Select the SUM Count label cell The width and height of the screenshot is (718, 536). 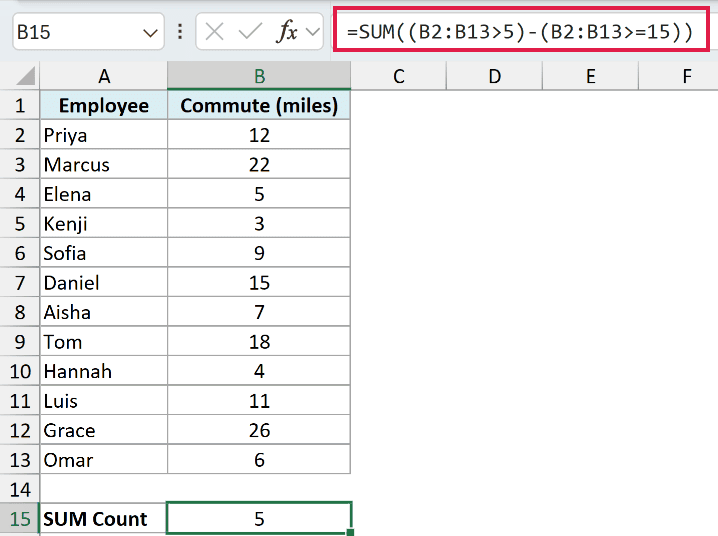104,519
